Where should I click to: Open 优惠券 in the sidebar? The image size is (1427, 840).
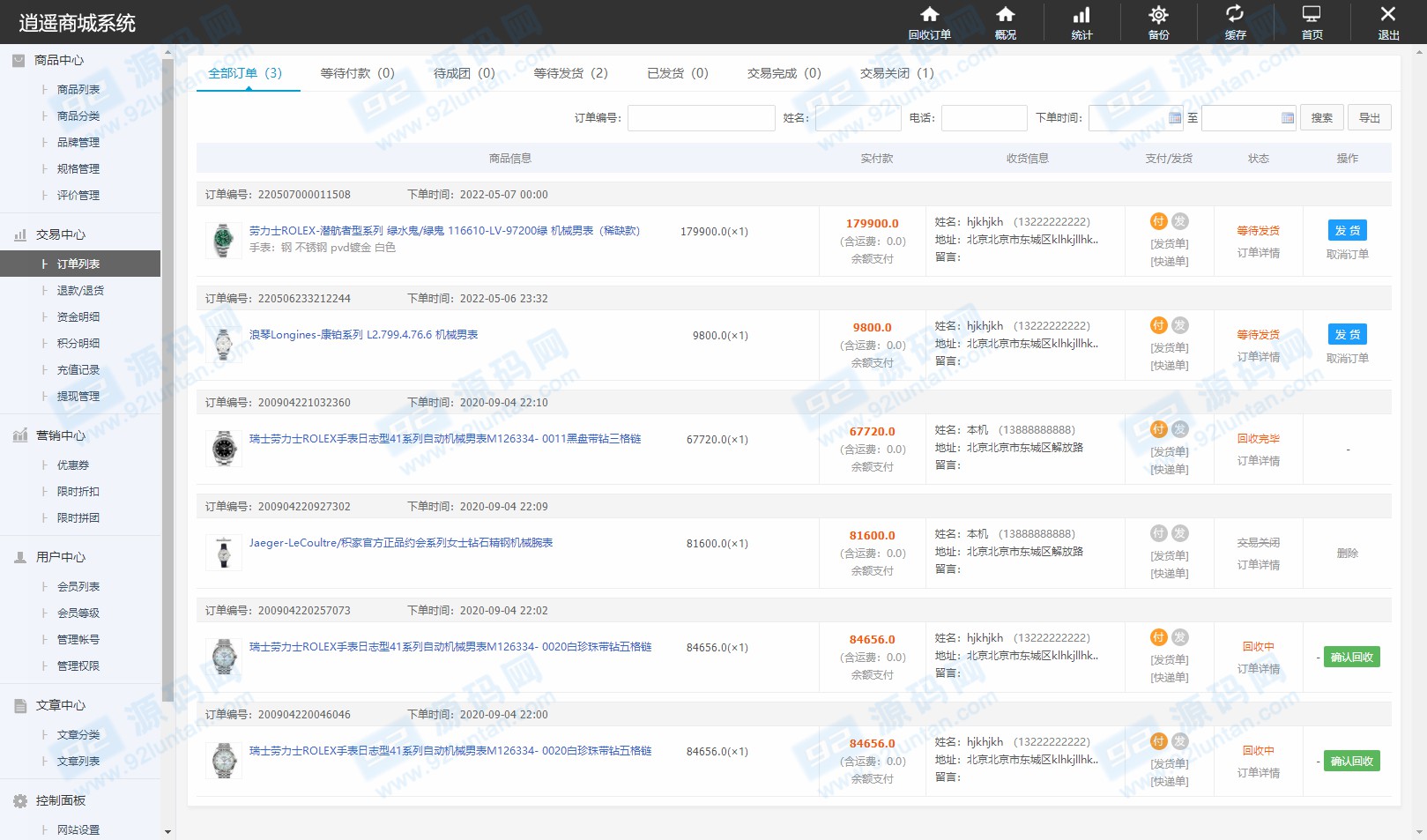click(73, 465)
